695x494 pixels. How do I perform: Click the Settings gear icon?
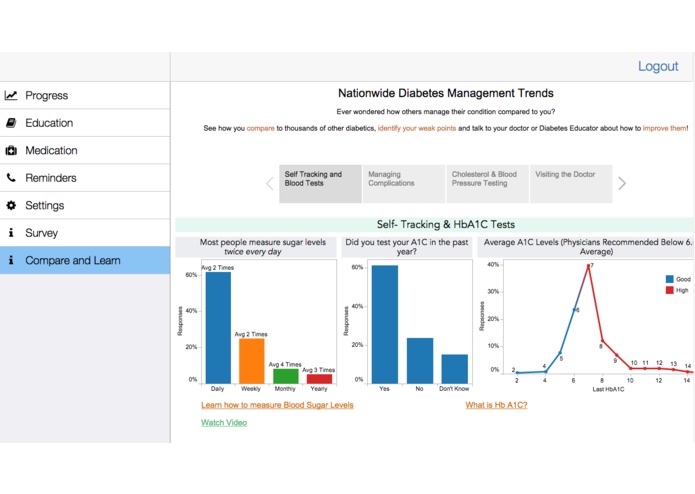point(11,205)
